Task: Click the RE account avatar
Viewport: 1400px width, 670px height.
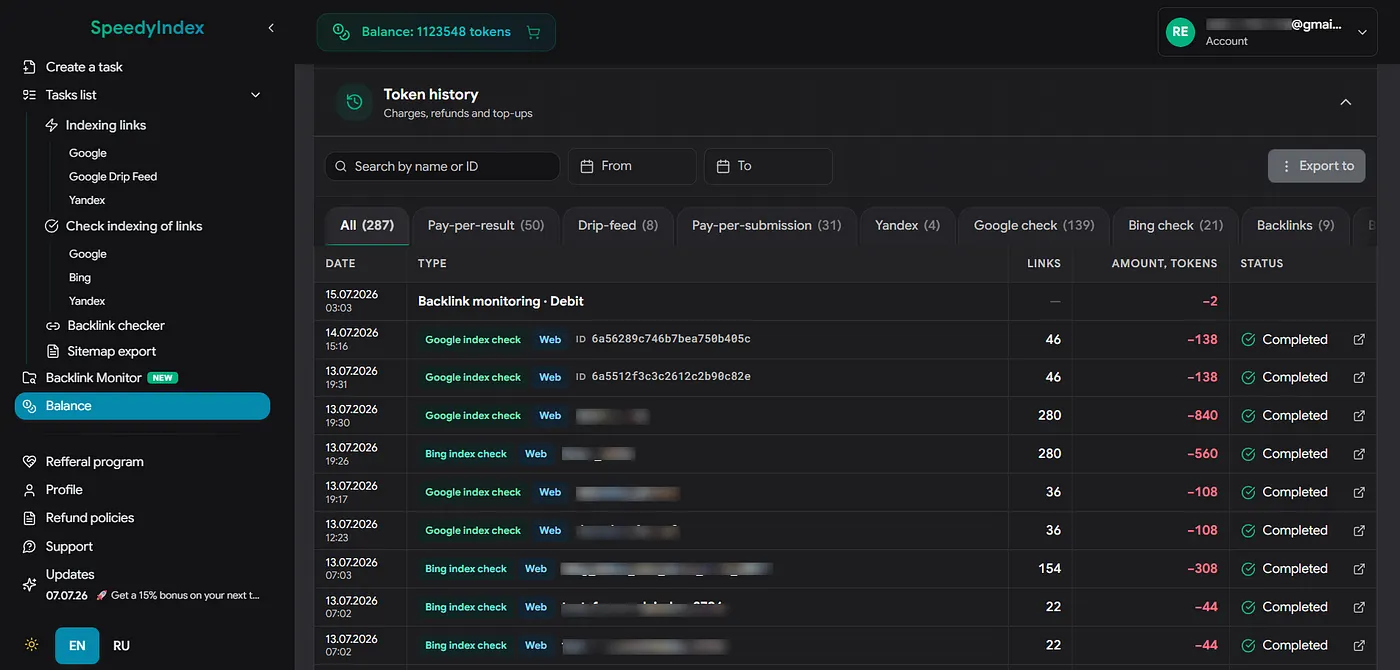Action: (1180, 32)
